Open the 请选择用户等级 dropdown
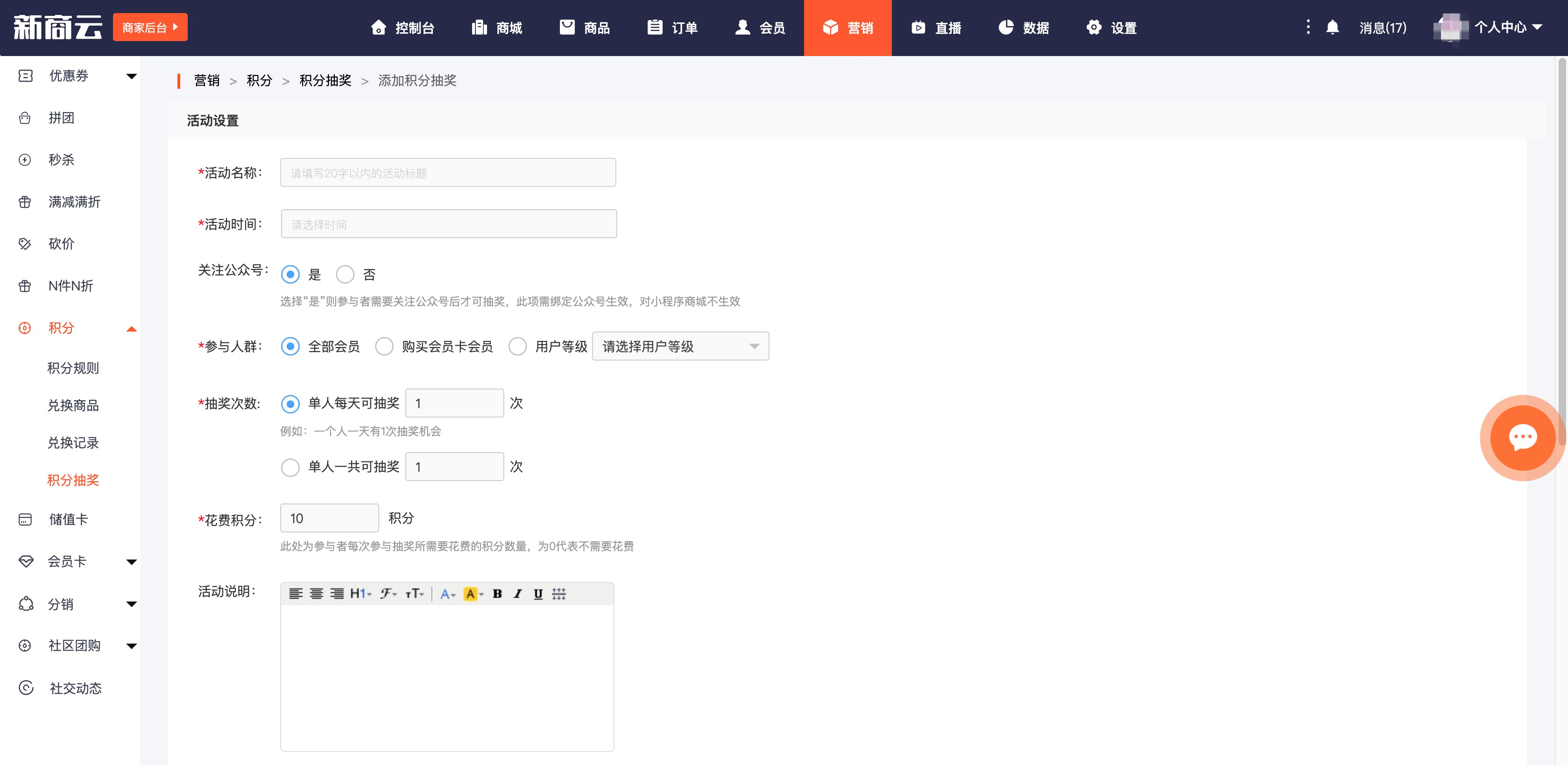The height and width of the screenshot is (765, 1568). click(x=680, y=346)
